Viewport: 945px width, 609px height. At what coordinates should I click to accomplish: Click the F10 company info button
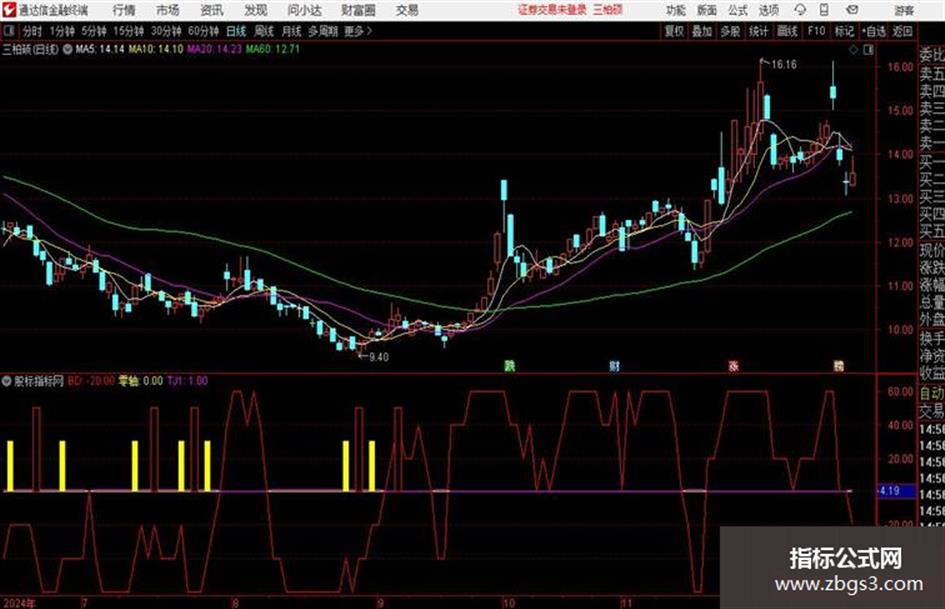click(x=816, y=31)
